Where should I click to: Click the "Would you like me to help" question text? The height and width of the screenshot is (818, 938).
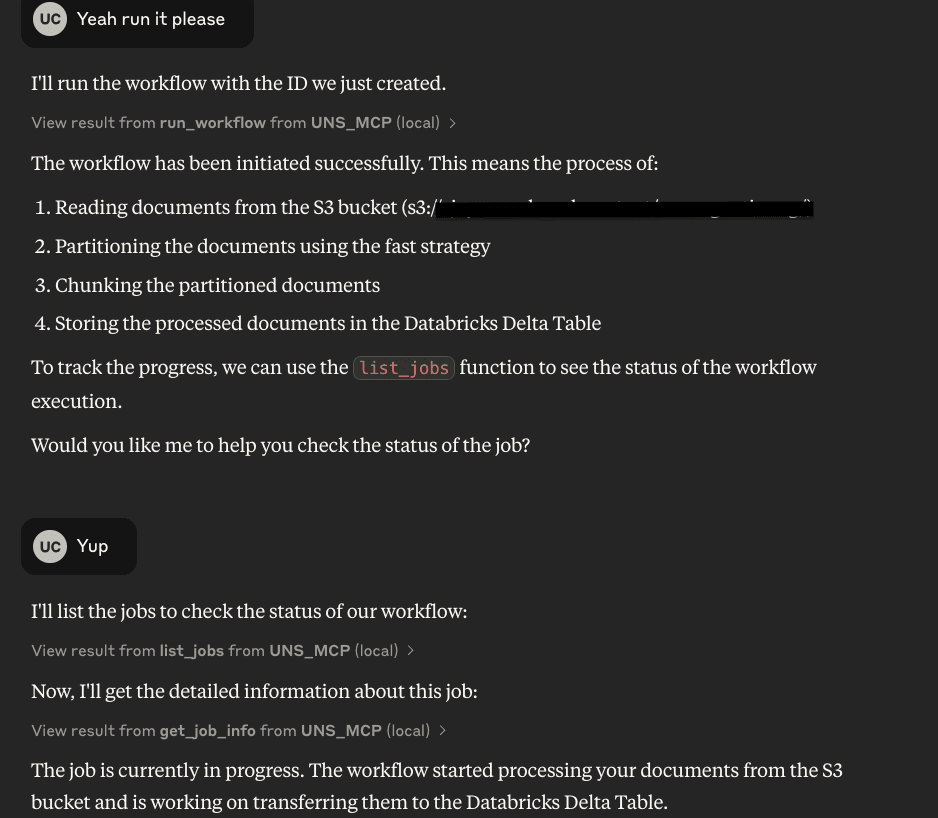click(x=281, y=446)
